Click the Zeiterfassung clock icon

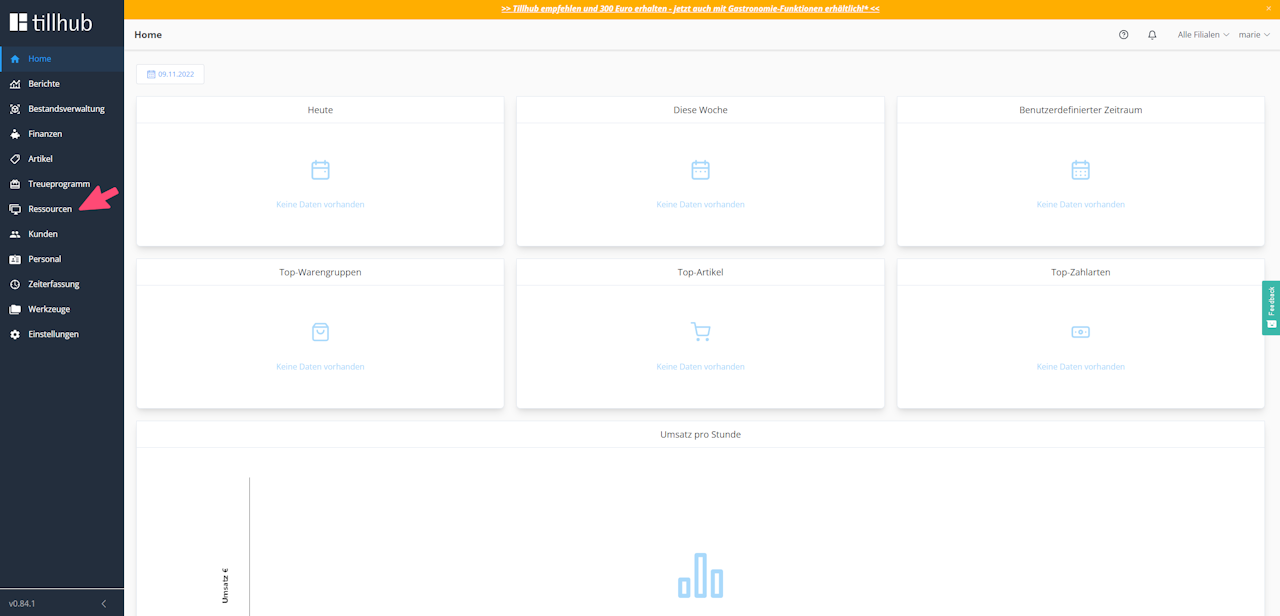click(x=15, y=284)
